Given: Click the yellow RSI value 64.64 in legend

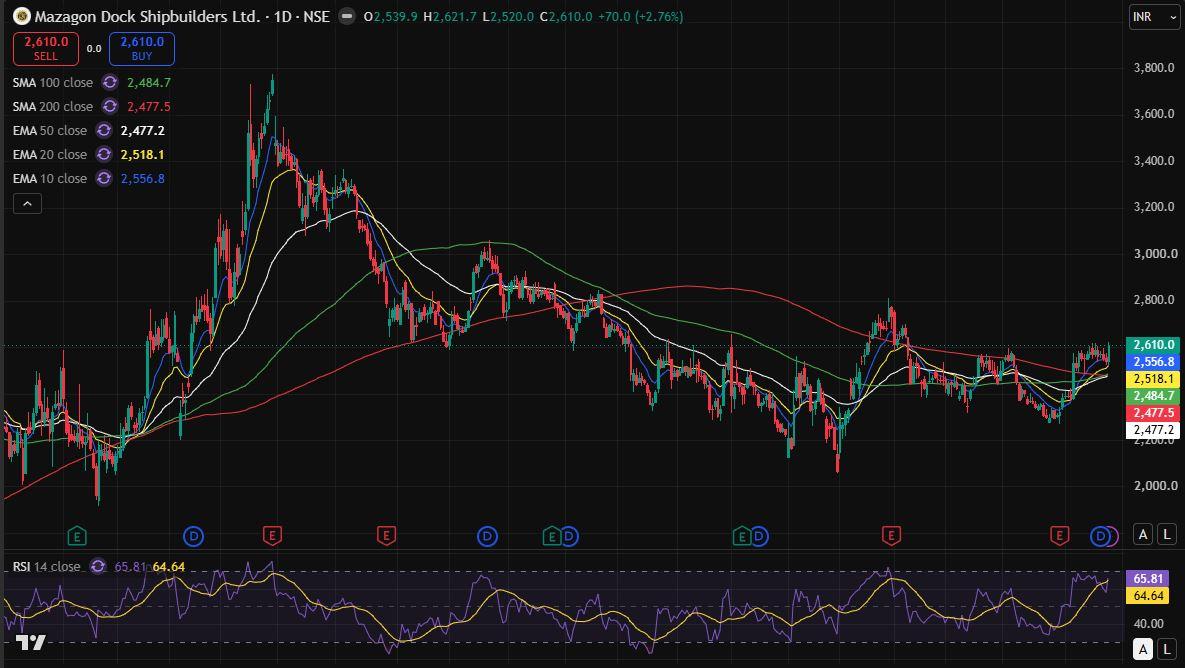Looking at the screenshot, I should coord(169,566).
